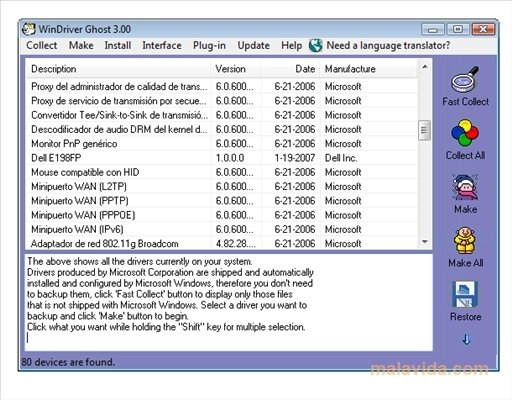Select 'Minipuerto WAN (PPTP)' row

[222, 201]
